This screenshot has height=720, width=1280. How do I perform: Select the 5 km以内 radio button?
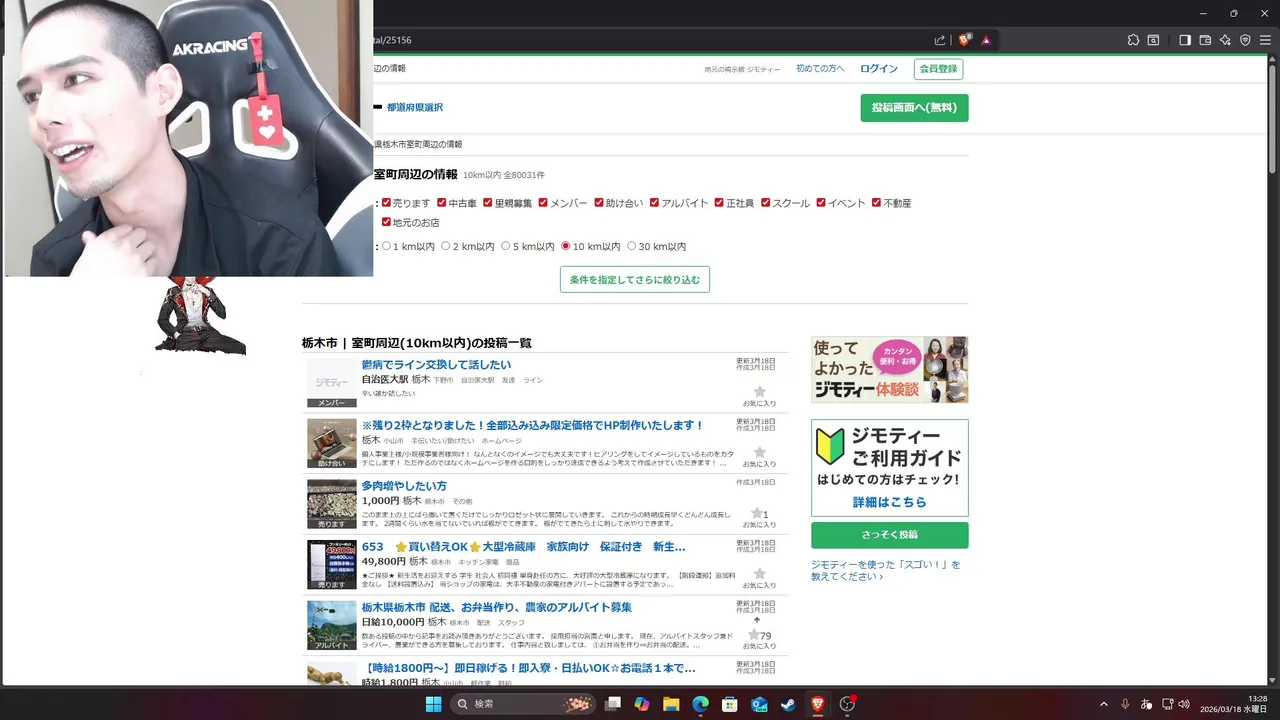pos(505,246)
